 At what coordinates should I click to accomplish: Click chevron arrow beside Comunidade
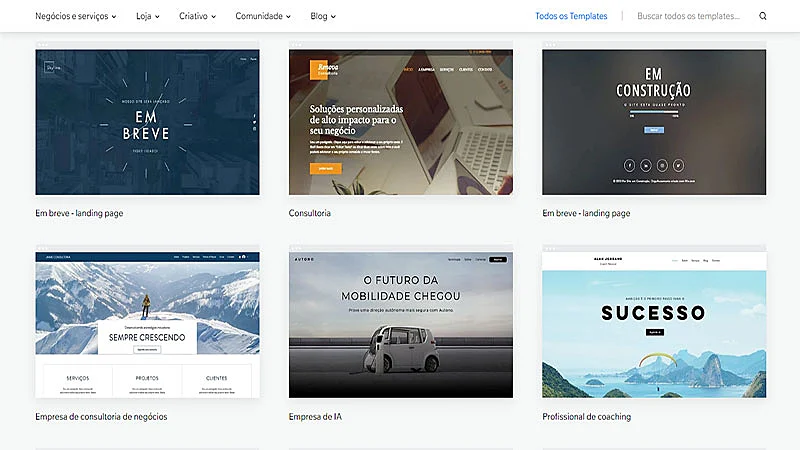pos(288,17)
